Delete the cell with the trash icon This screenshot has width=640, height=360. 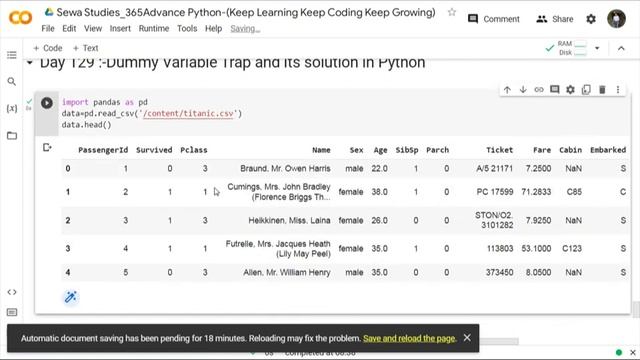602,90
